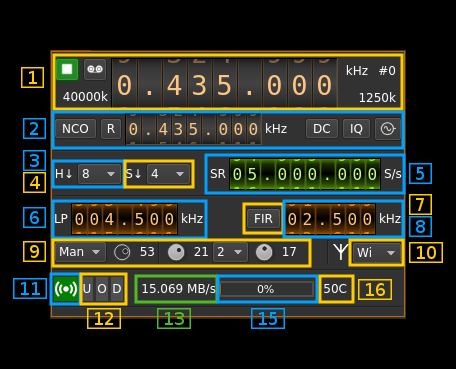
Task: Open the Man gain mode dropdown
Action: (80, 252)
